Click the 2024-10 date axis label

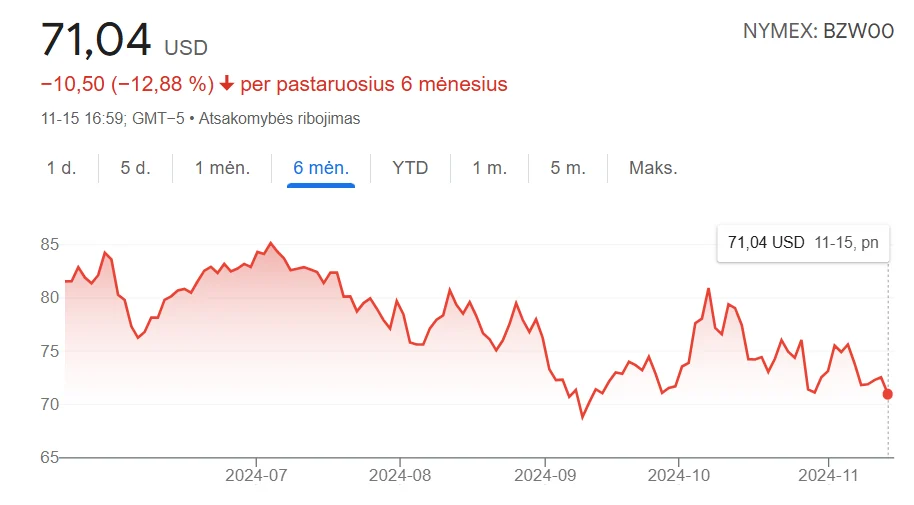[x=679, y=475]
